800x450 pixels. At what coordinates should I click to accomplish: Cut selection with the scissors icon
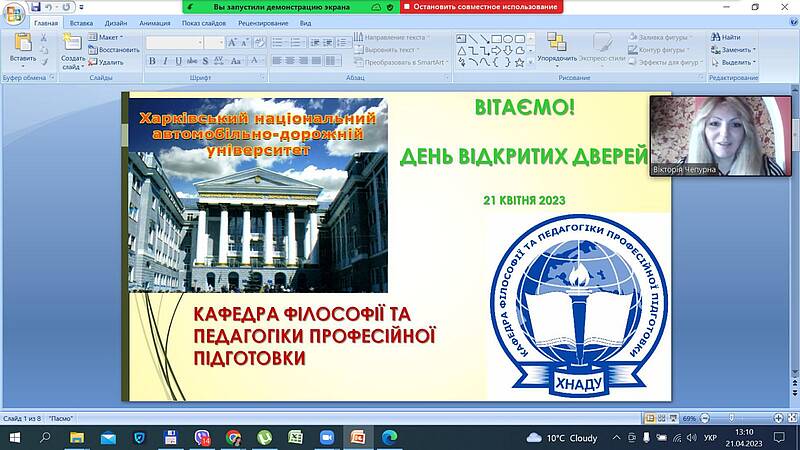(44, 38)
